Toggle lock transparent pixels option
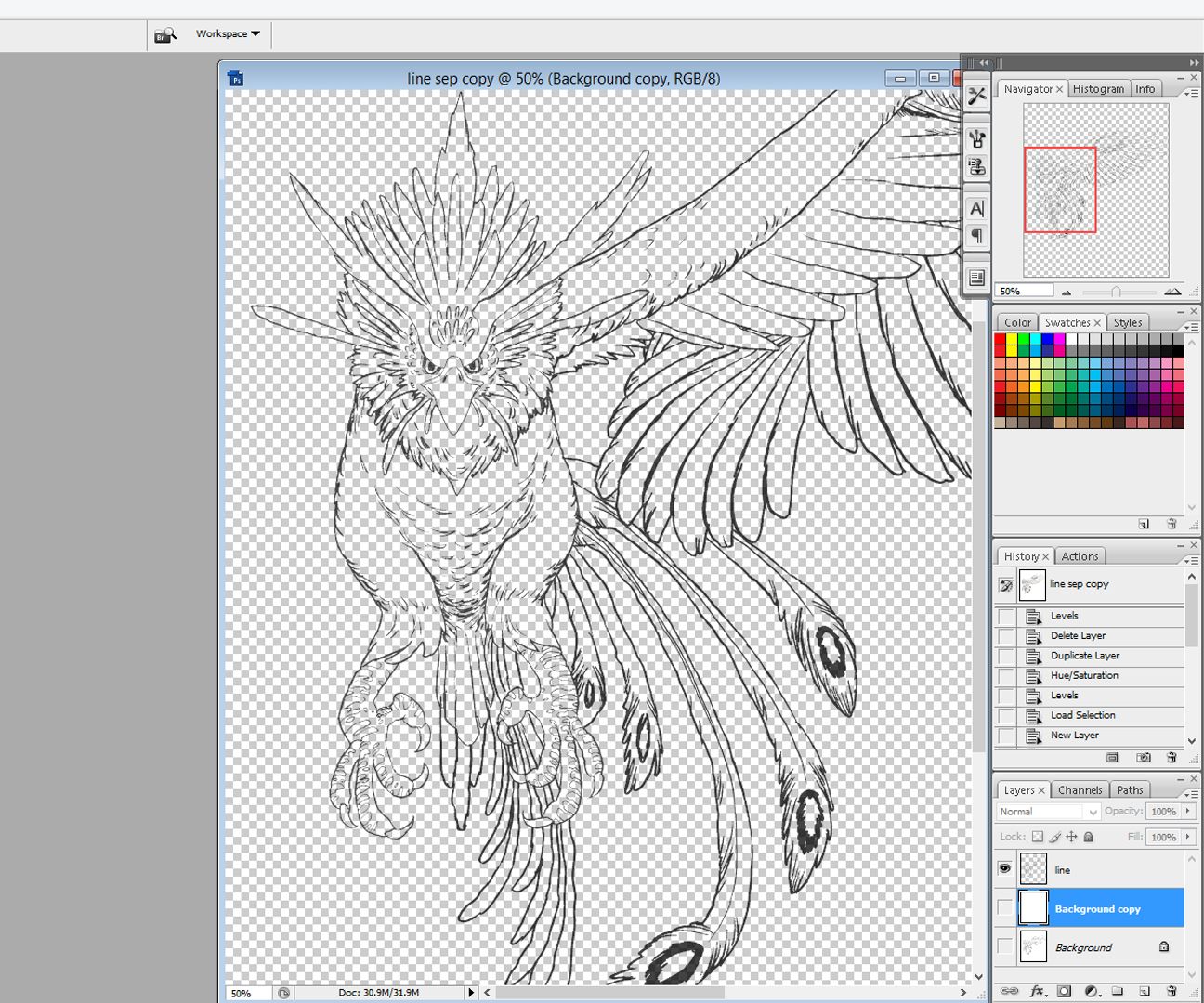 tap(1038, 837)
